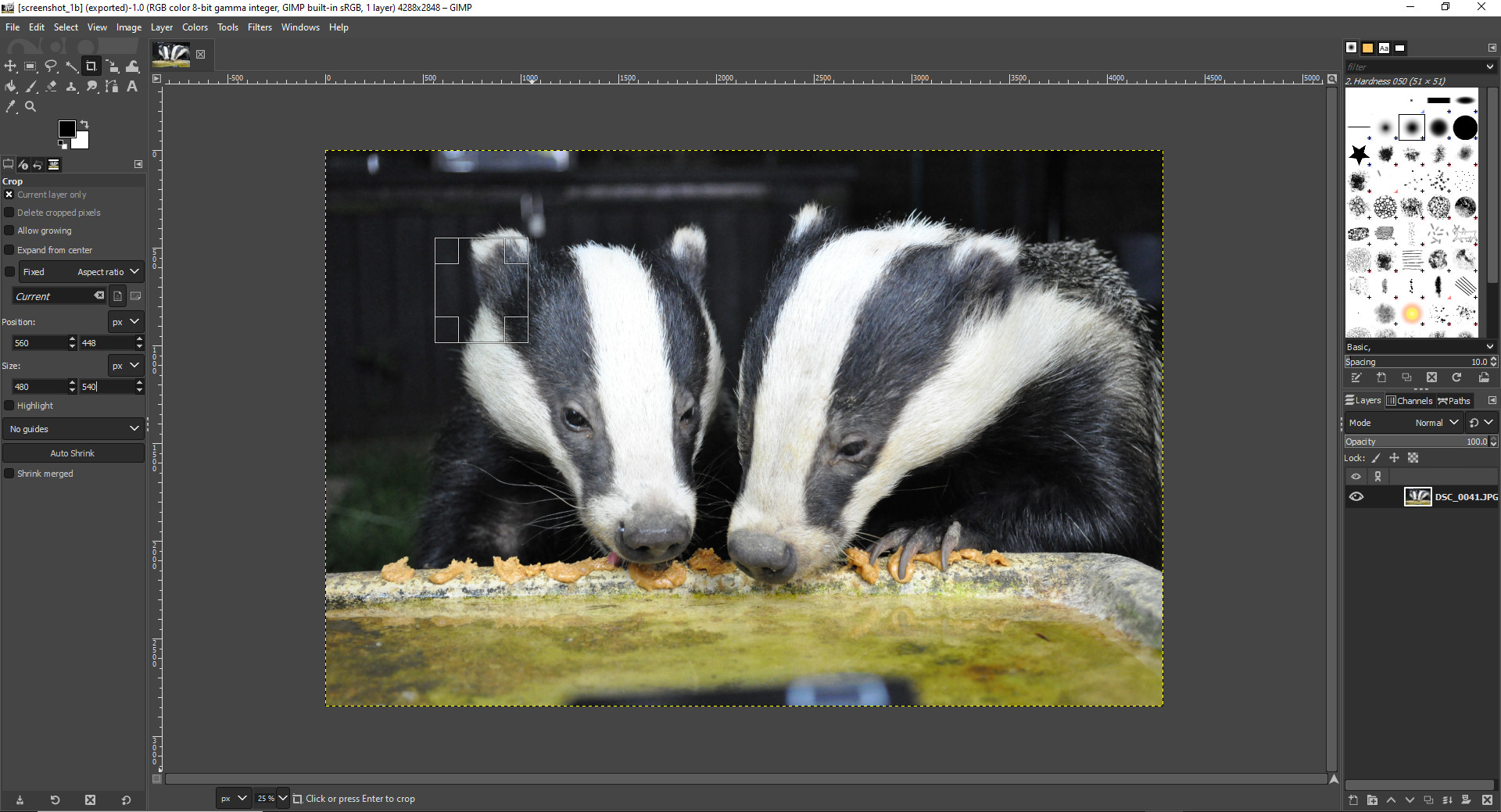The image size is (1501, 812).
Task: Choose the Fuzzy Select magic wand tool
Action: click(71, 66)
